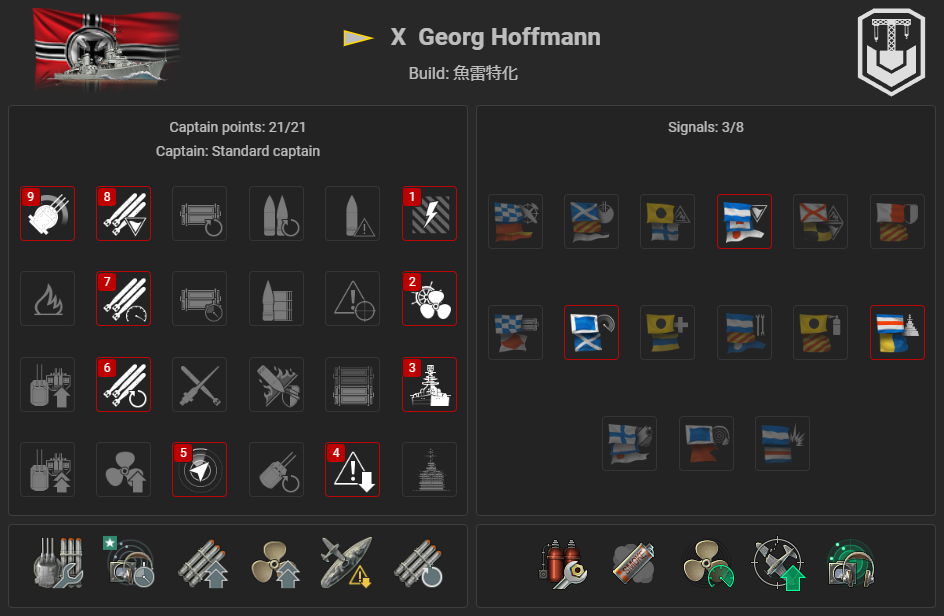Image resolution: width=944 pixels, height=616 pixels.
Task: Select the rudder and propeller skill numbered 2
Action: click(429, 299)
